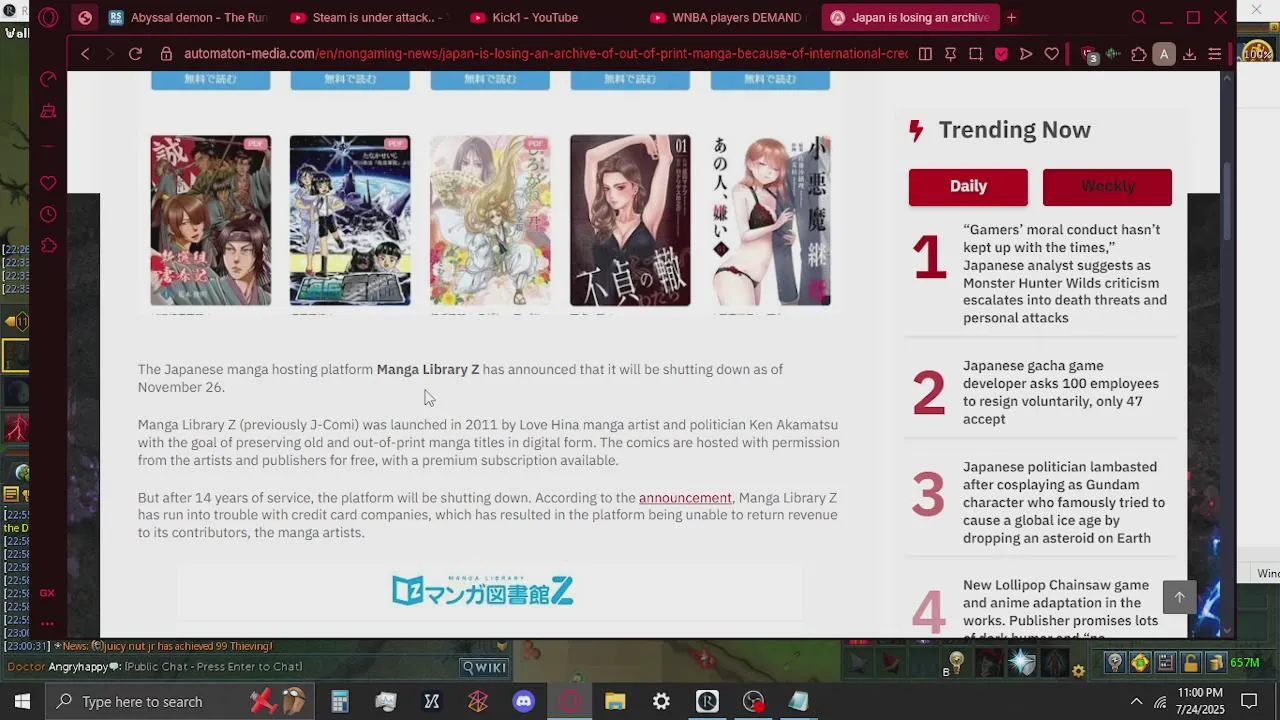Open split screen icon in address bar

coord(925,54)
